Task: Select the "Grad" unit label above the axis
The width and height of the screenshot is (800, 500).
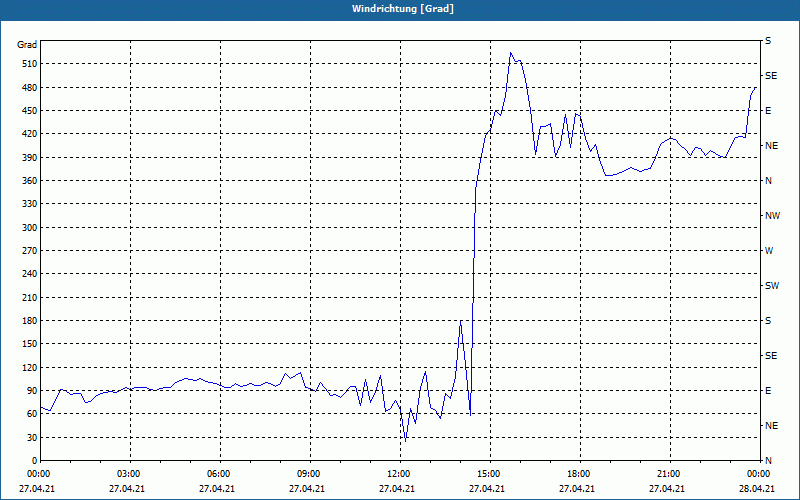Action: 27,45
